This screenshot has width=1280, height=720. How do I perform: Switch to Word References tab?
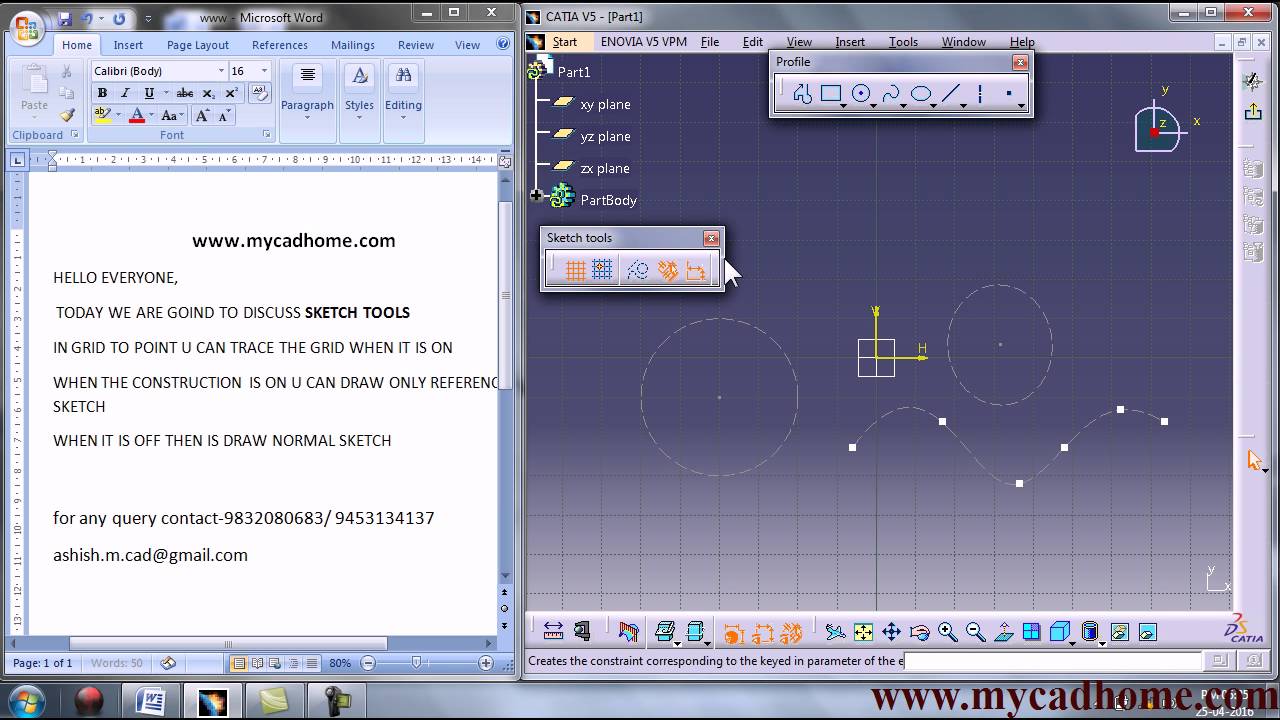point(280,45)
